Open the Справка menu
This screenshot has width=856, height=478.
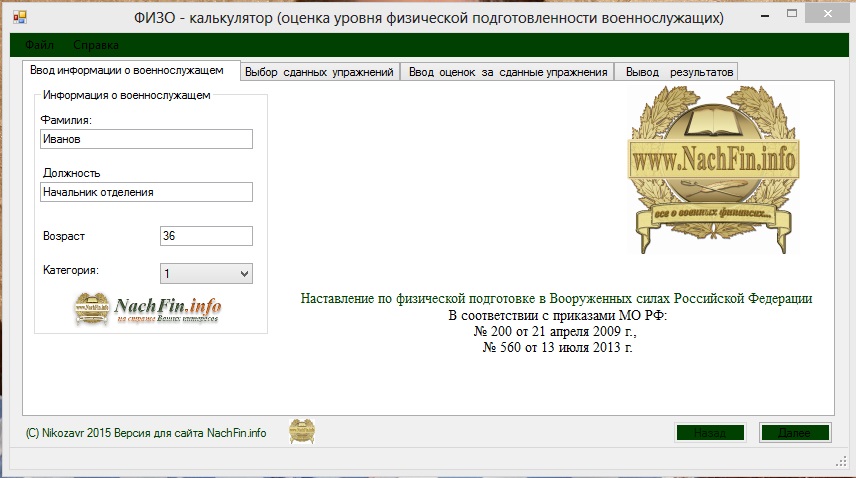[96, 45]
